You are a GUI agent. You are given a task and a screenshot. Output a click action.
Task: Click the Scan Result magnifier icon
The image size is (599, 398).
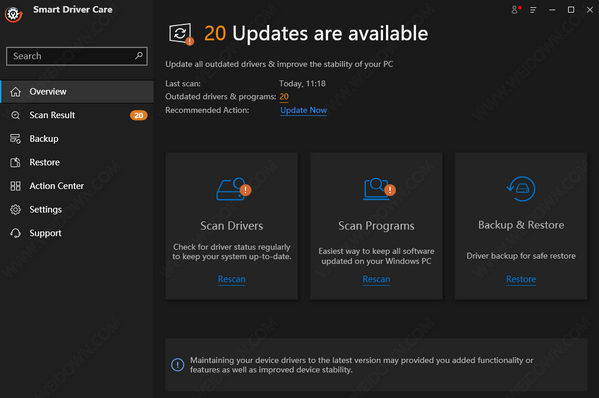[15, 115]
